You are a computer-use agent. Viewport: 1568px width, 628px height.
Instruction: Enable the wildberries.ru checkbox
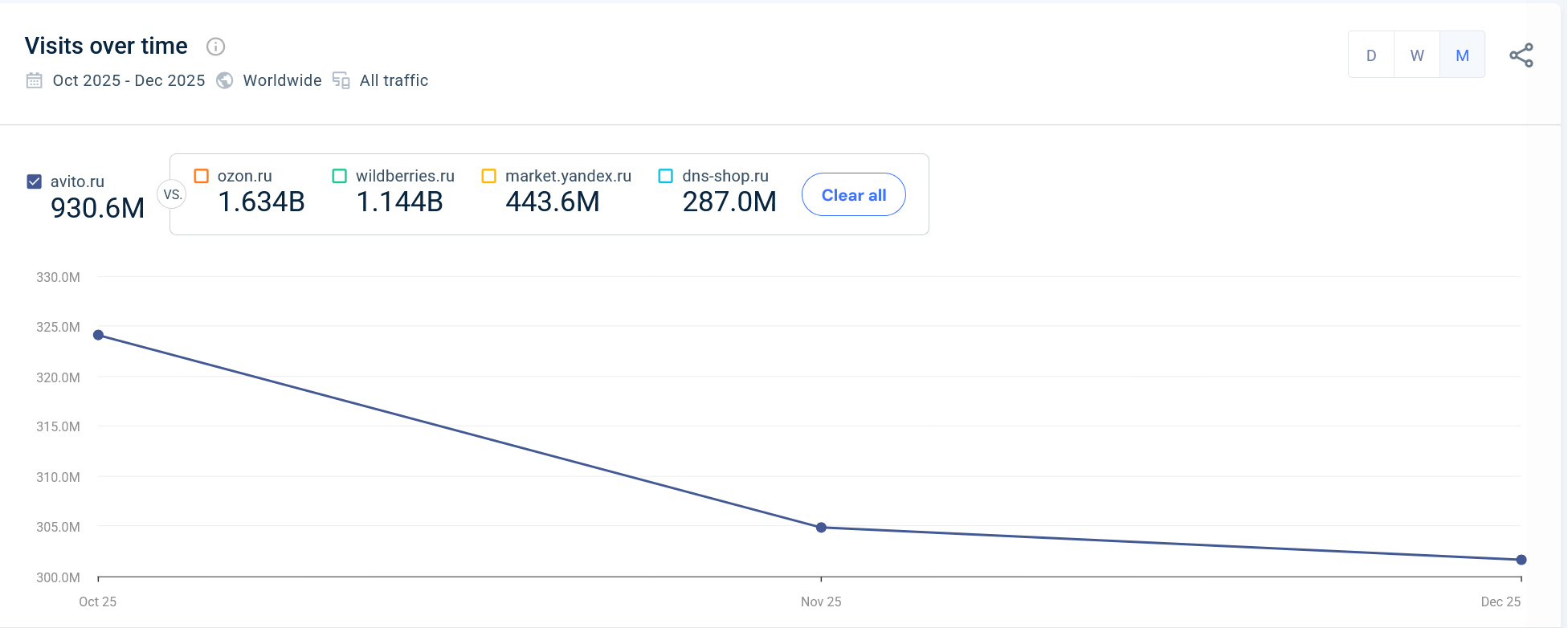340,176
